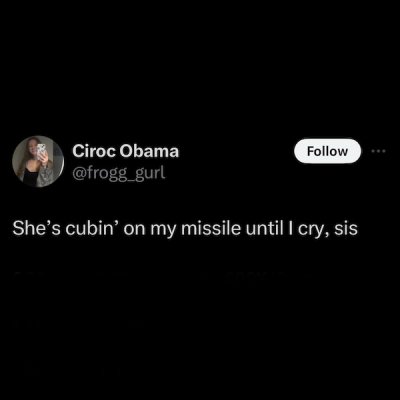Viewport: 400px width, 400px height.
Task: Expand post options via the ellipsis icon
Action: point(378,151)
